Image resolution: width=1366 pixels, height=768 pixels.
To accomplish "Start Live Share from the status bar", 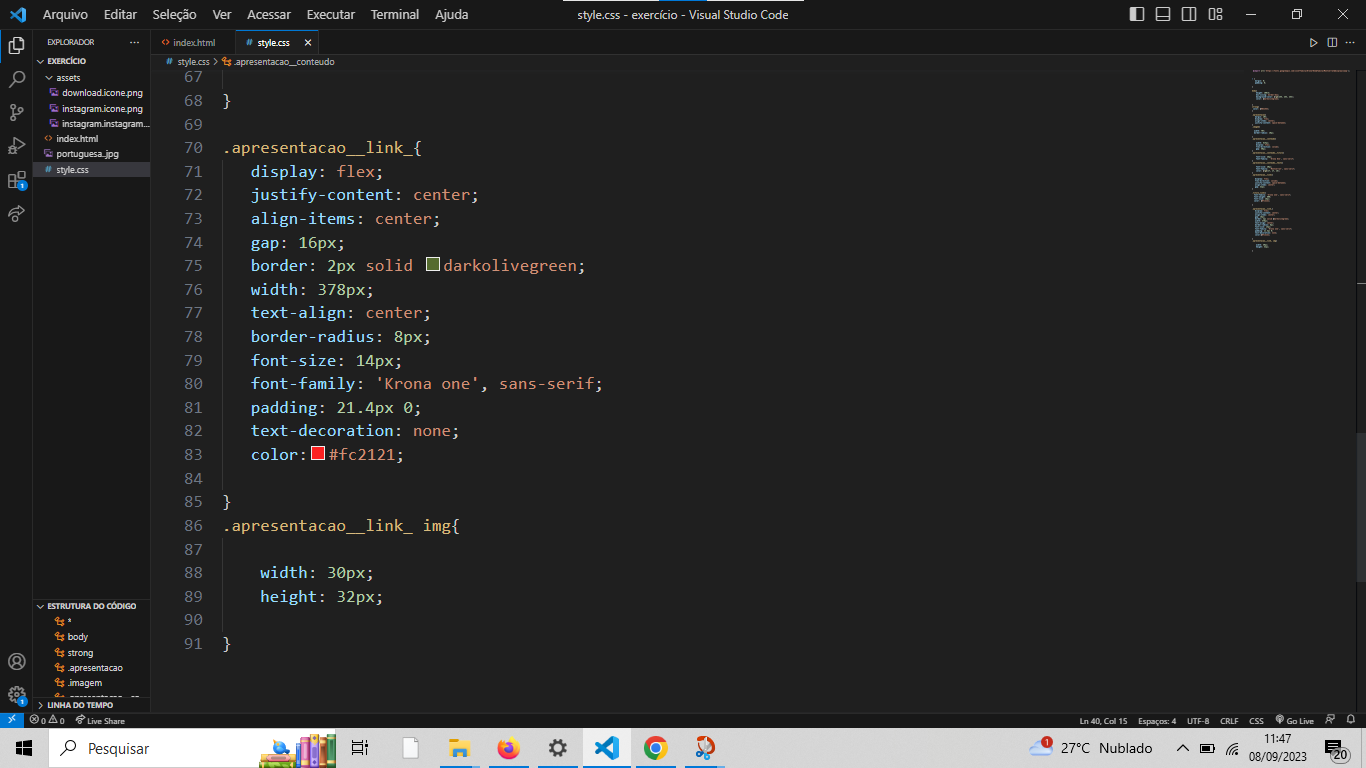I will [x=100, y=720].
